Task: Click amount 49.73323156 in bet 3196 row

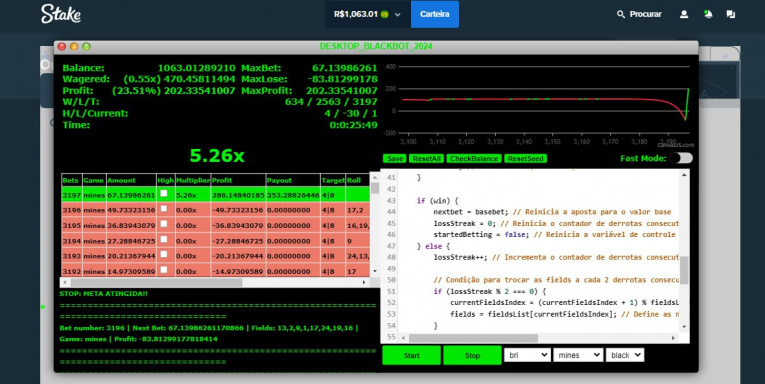Action: [131, 210]
